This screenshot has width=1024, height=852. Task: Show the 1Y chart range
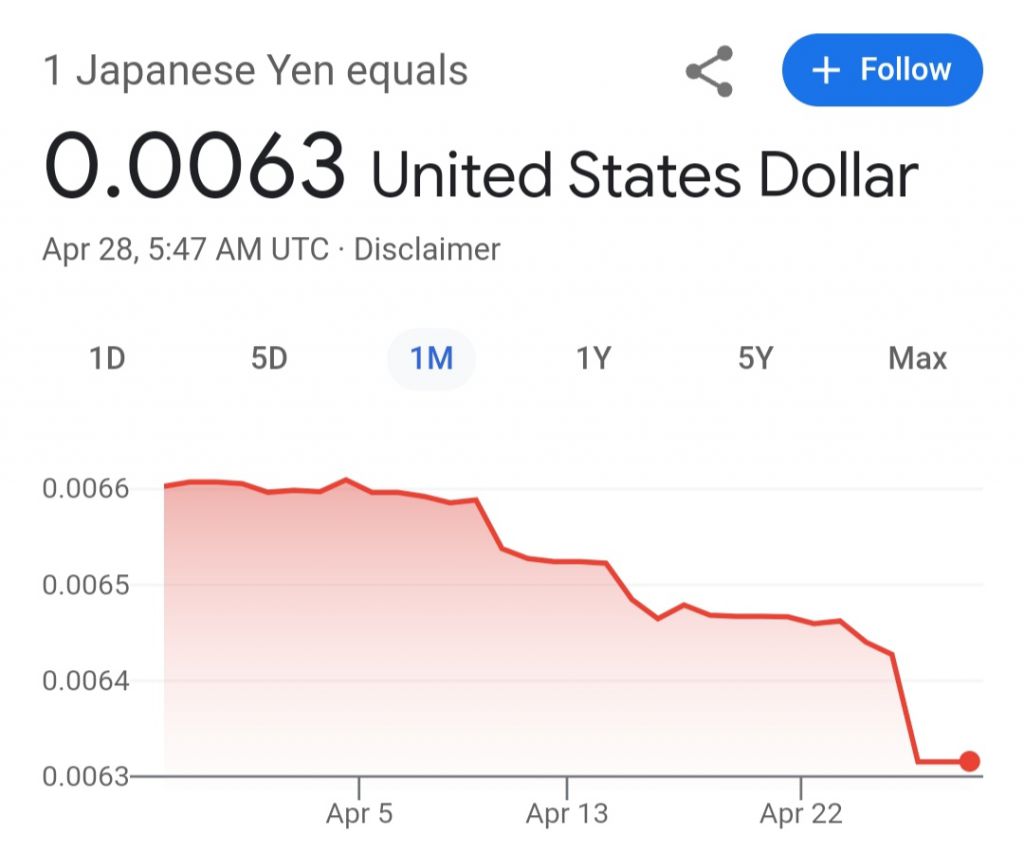coord(593,358)
